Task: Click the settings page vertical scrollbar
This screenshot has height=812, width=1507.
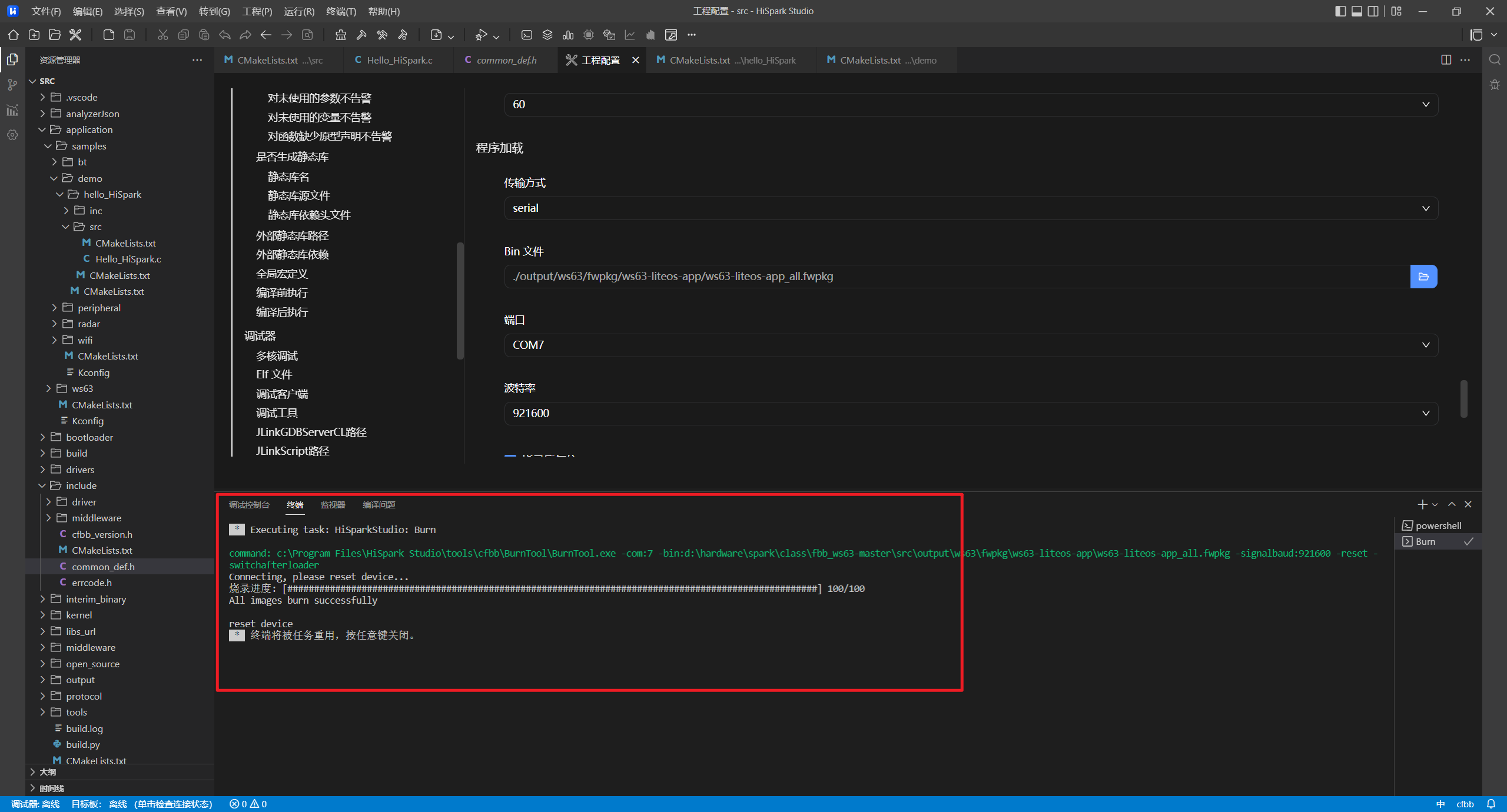Action: point(1463,399)
